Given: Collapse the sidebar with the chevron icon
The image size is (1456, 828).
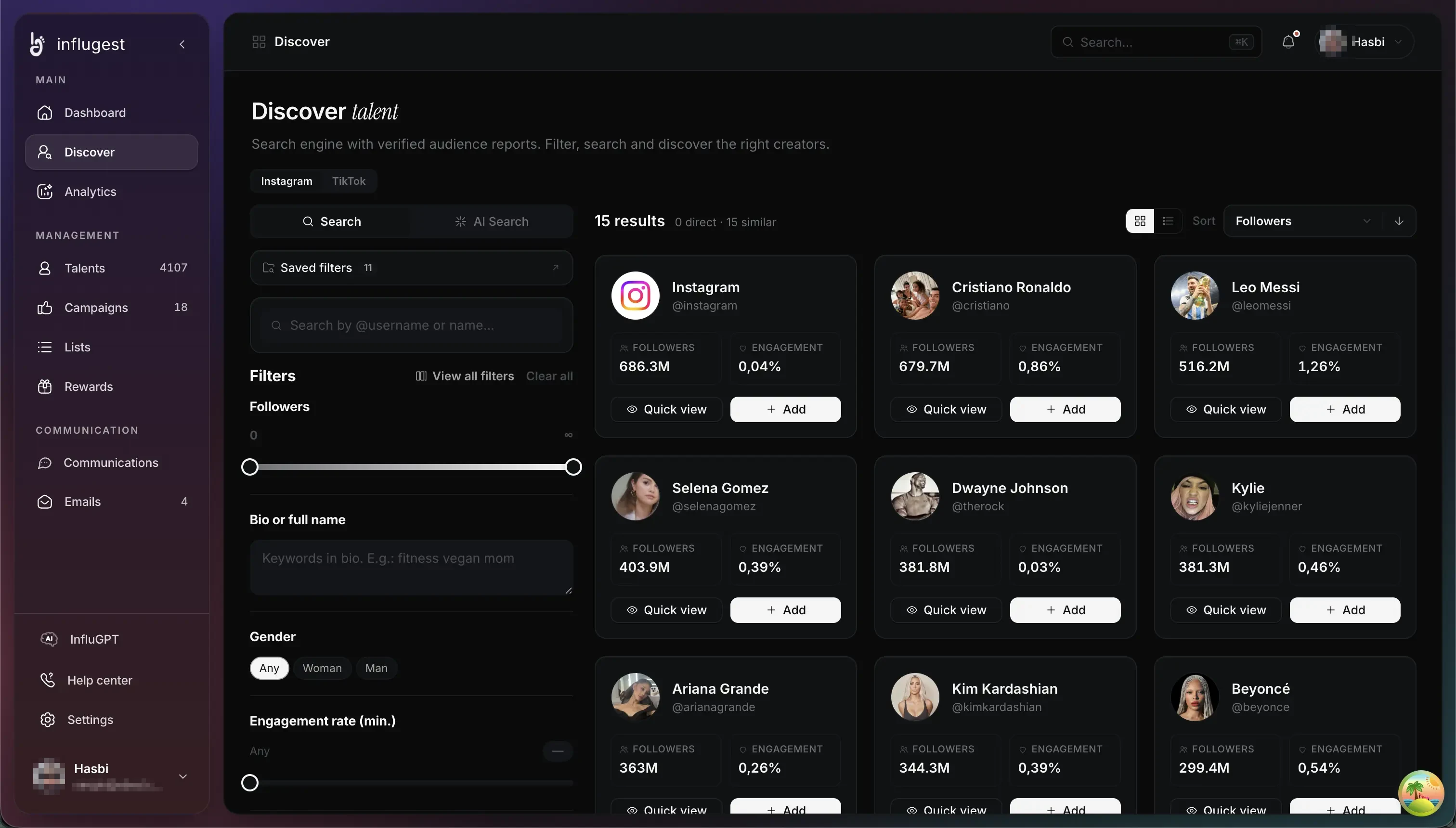Looking at the screenshot, I should 182,44.
